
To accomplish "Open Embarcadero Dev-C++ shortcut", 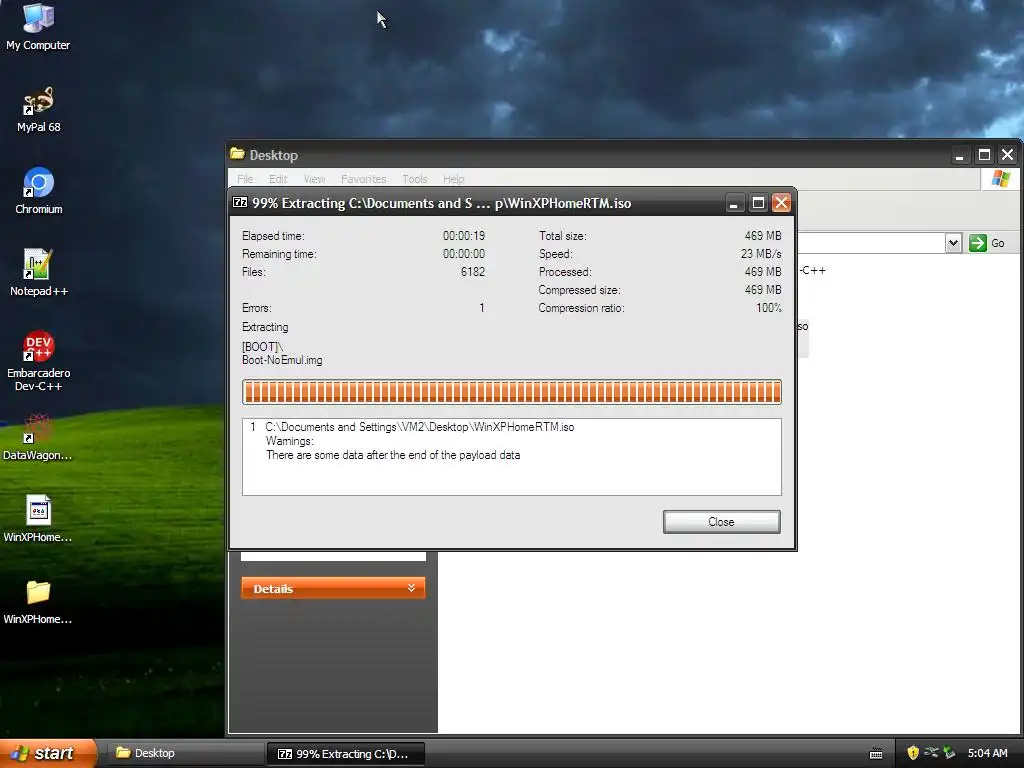I will 39,361.
